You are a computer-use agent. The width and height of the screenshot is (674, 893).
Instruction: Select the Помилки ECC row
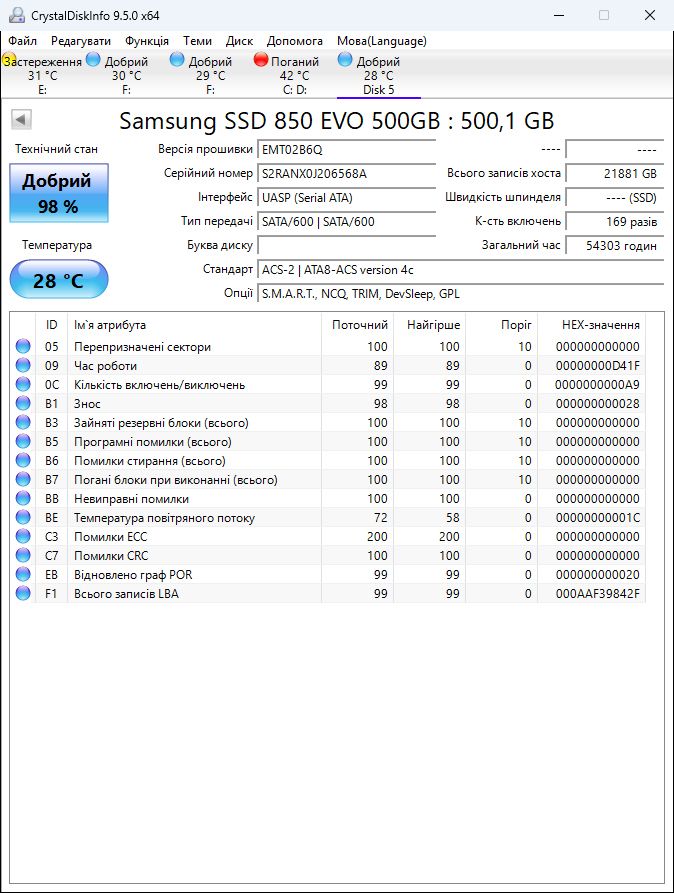coord(328,536)
